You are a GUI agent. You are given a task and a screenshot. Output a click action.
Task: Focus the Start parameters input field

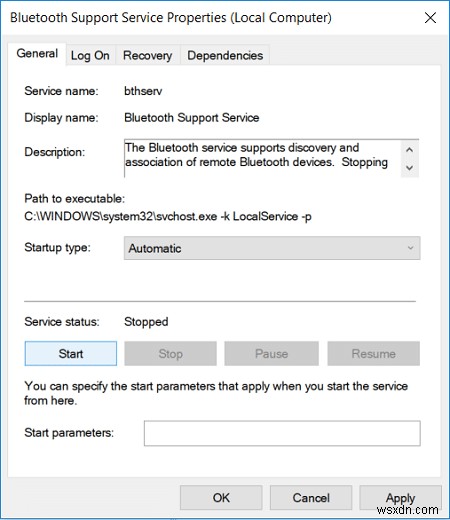[282, 433]
